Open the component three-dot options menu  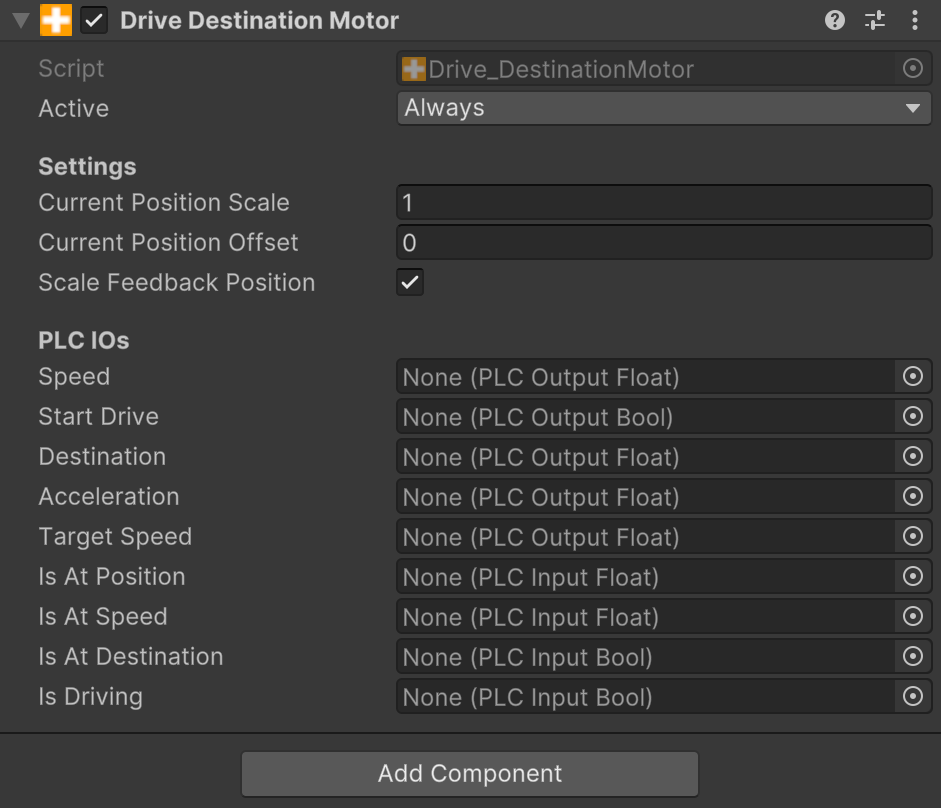pos(915,21)
